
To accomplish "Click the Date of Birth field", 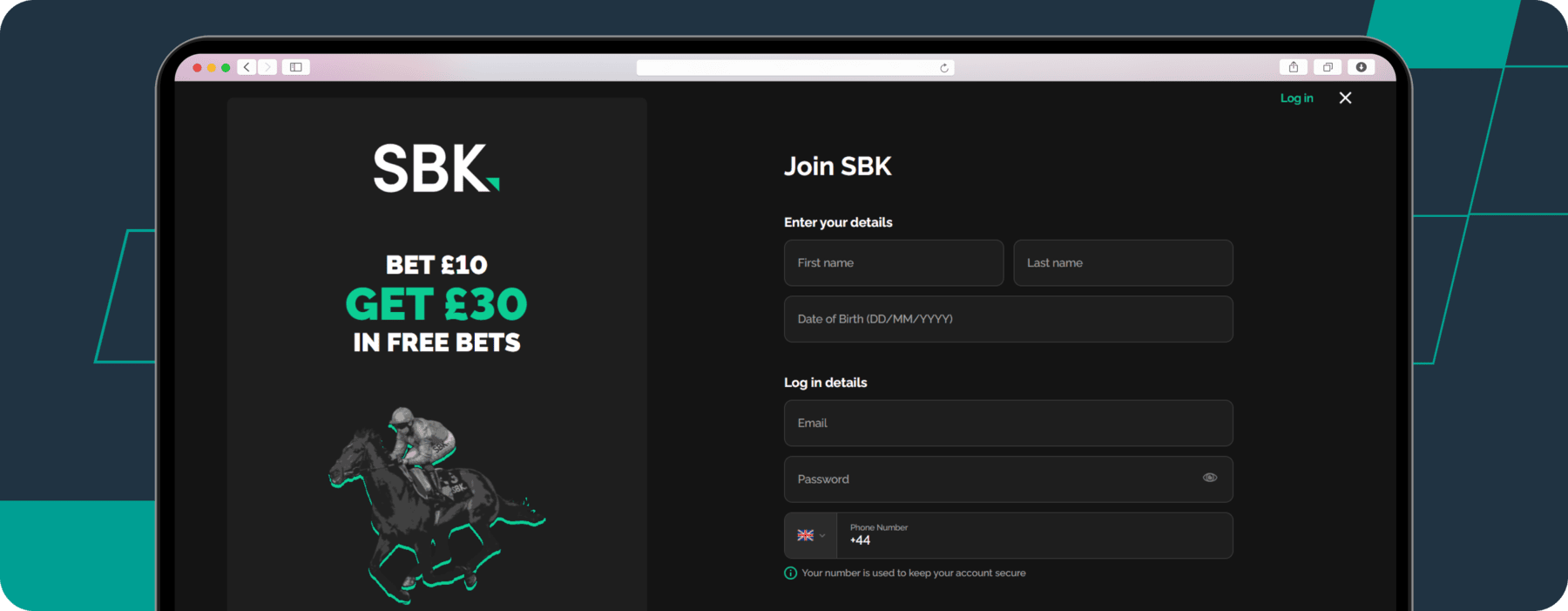I will tap(1009, 319).
